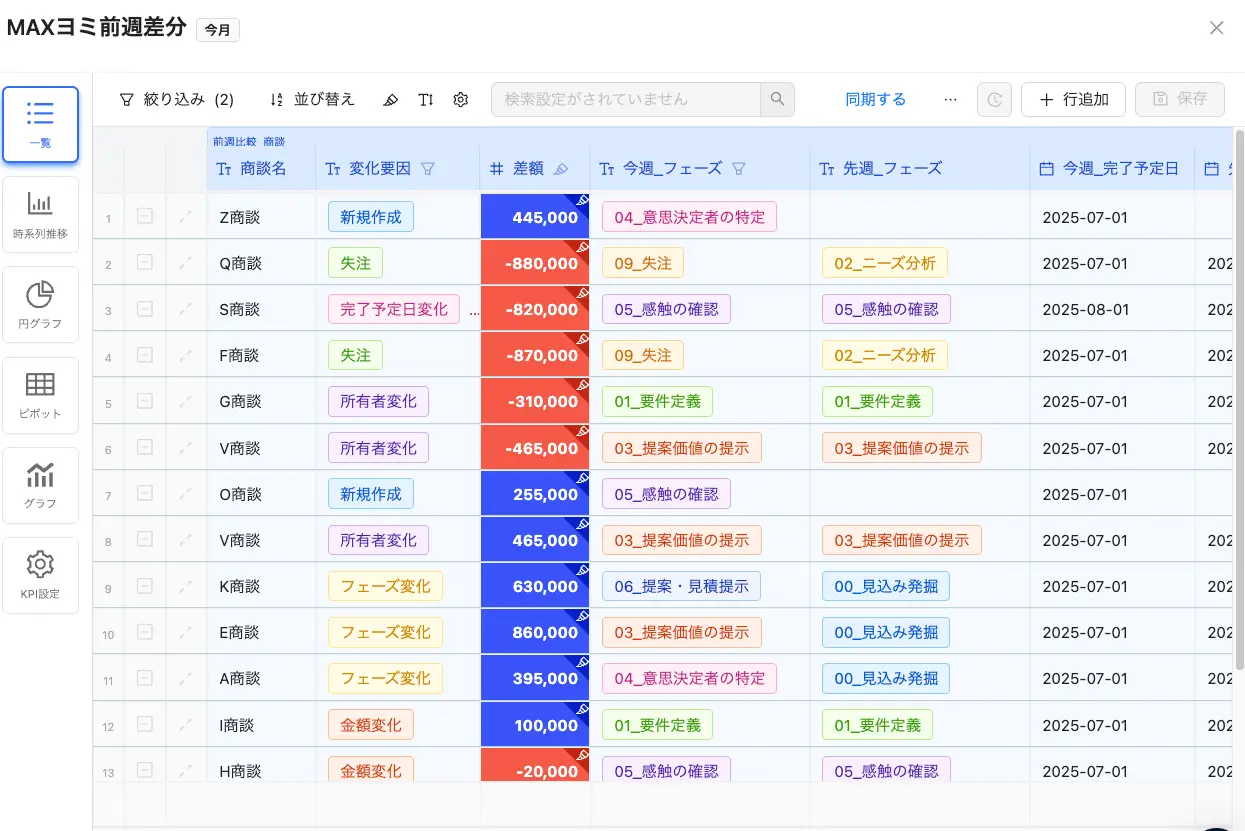Image resolution: width=1245 pixels, height=831 pixels.
Task: Click the highlight brush in 差額 header
Action: coord(561,169)
